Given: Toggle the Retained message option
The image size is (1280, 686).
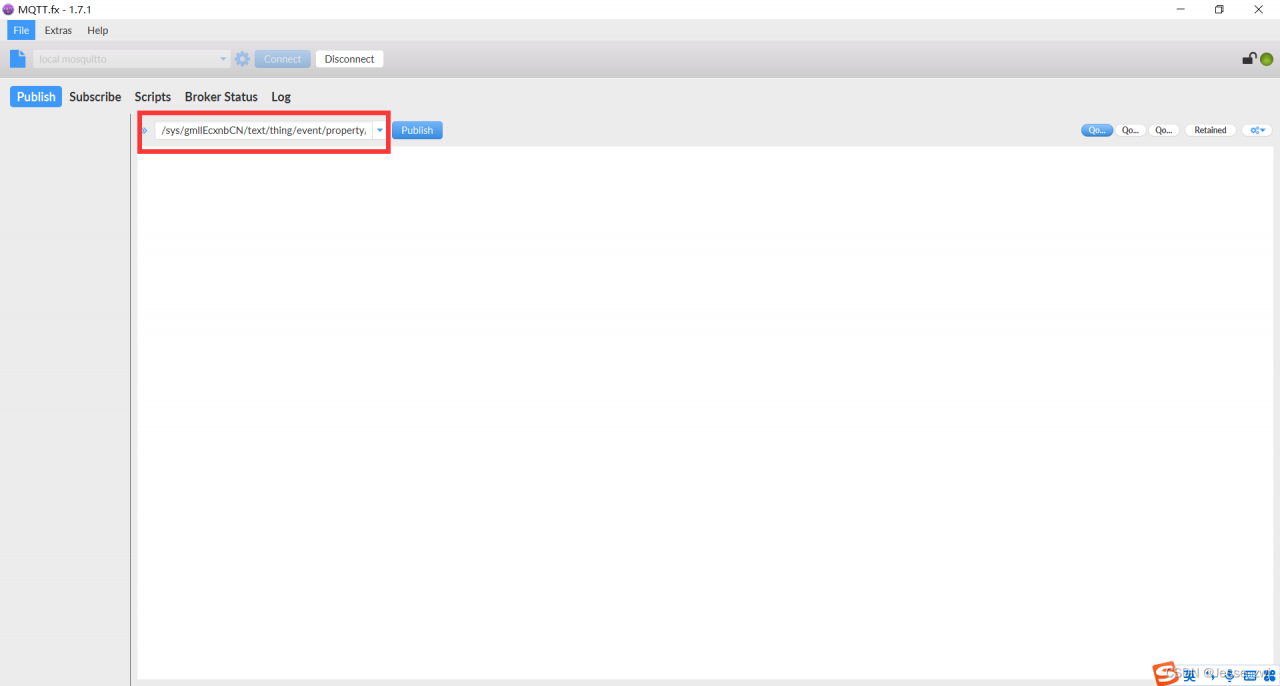Looking at the screenshot, I should 1210,130.
